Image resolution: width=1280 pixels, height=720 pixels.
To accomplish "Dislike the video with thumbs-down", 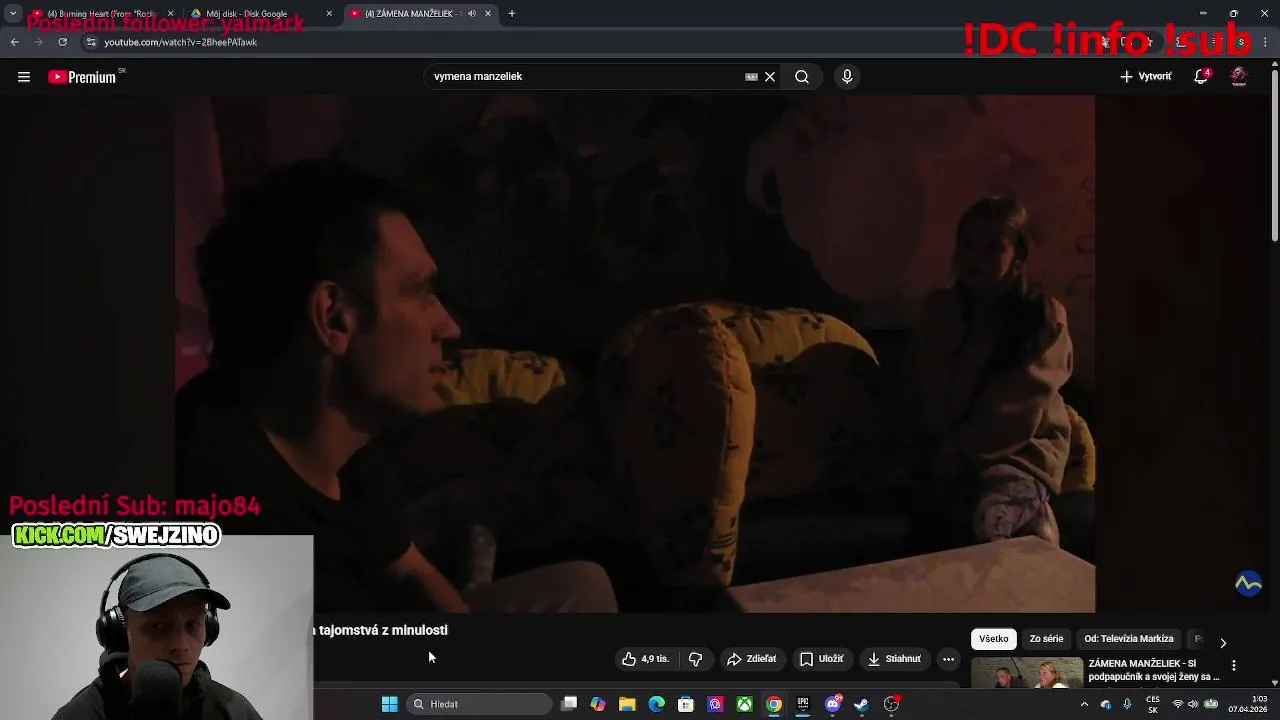I will pos(696,659).
